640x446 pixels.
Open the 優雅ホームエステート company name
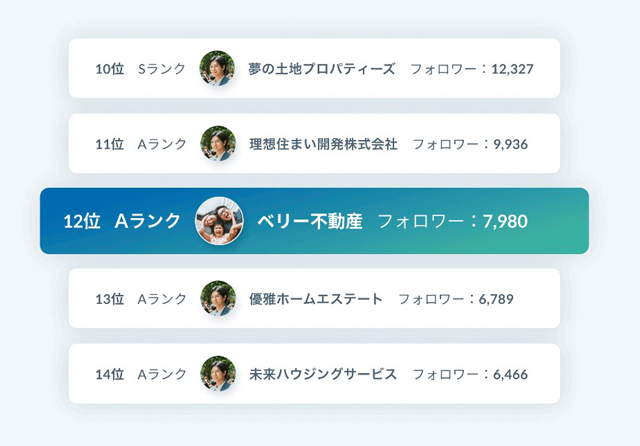point(316,299)
